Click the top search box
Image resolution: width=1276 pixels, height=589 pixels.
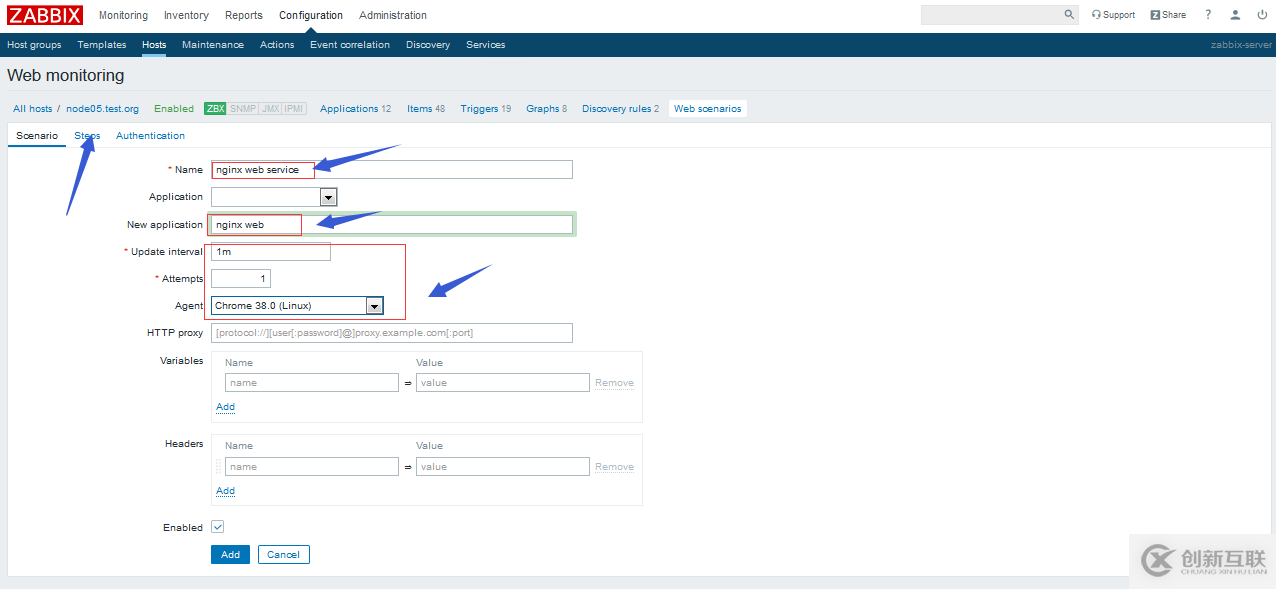(991, 15)
